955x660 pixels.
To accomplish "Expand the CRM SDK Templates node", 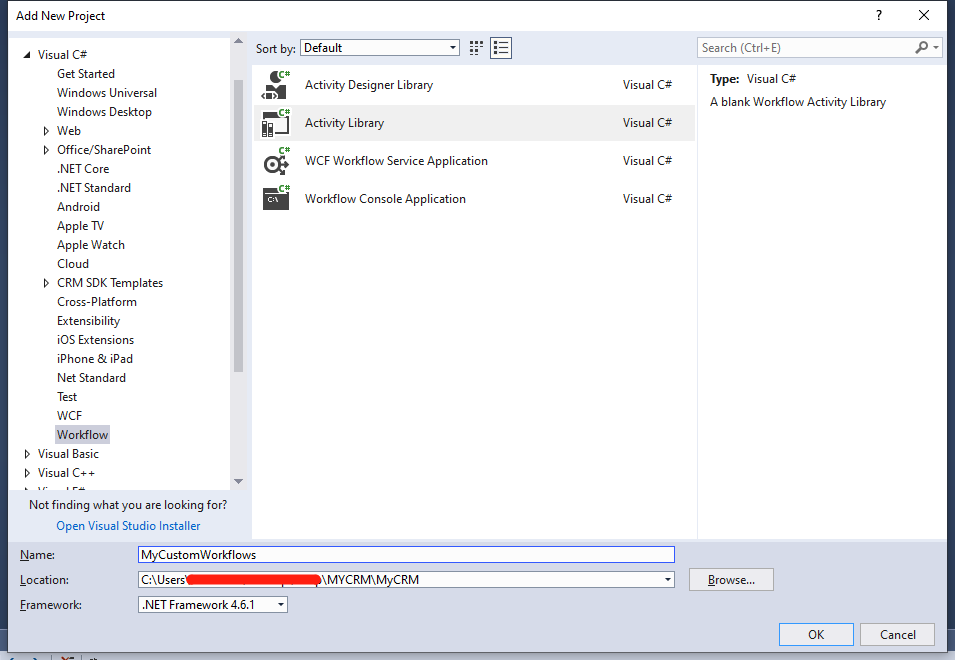I will 46,283.
